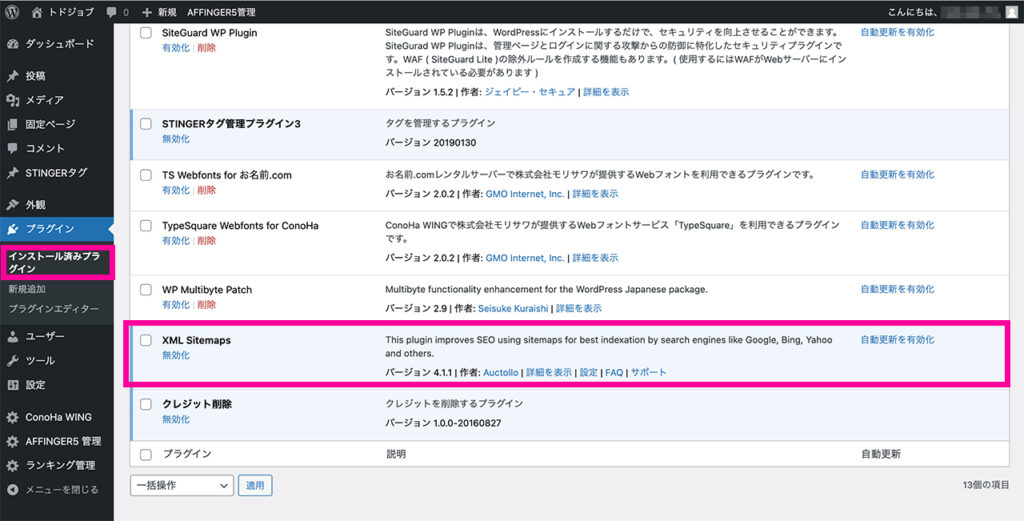Click バージョン 20190130 version text

430,142
